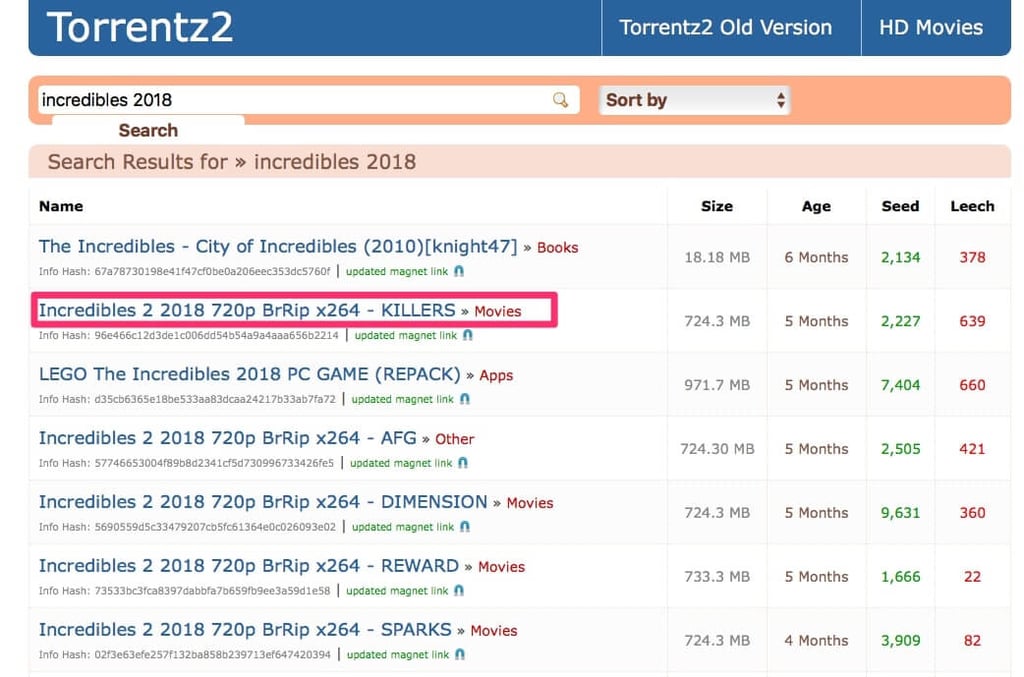Image resolution: width=1024 pixels, height=677 pixels.
Task: Click Movies category on DIMENSION row
Action: (530, 503)
